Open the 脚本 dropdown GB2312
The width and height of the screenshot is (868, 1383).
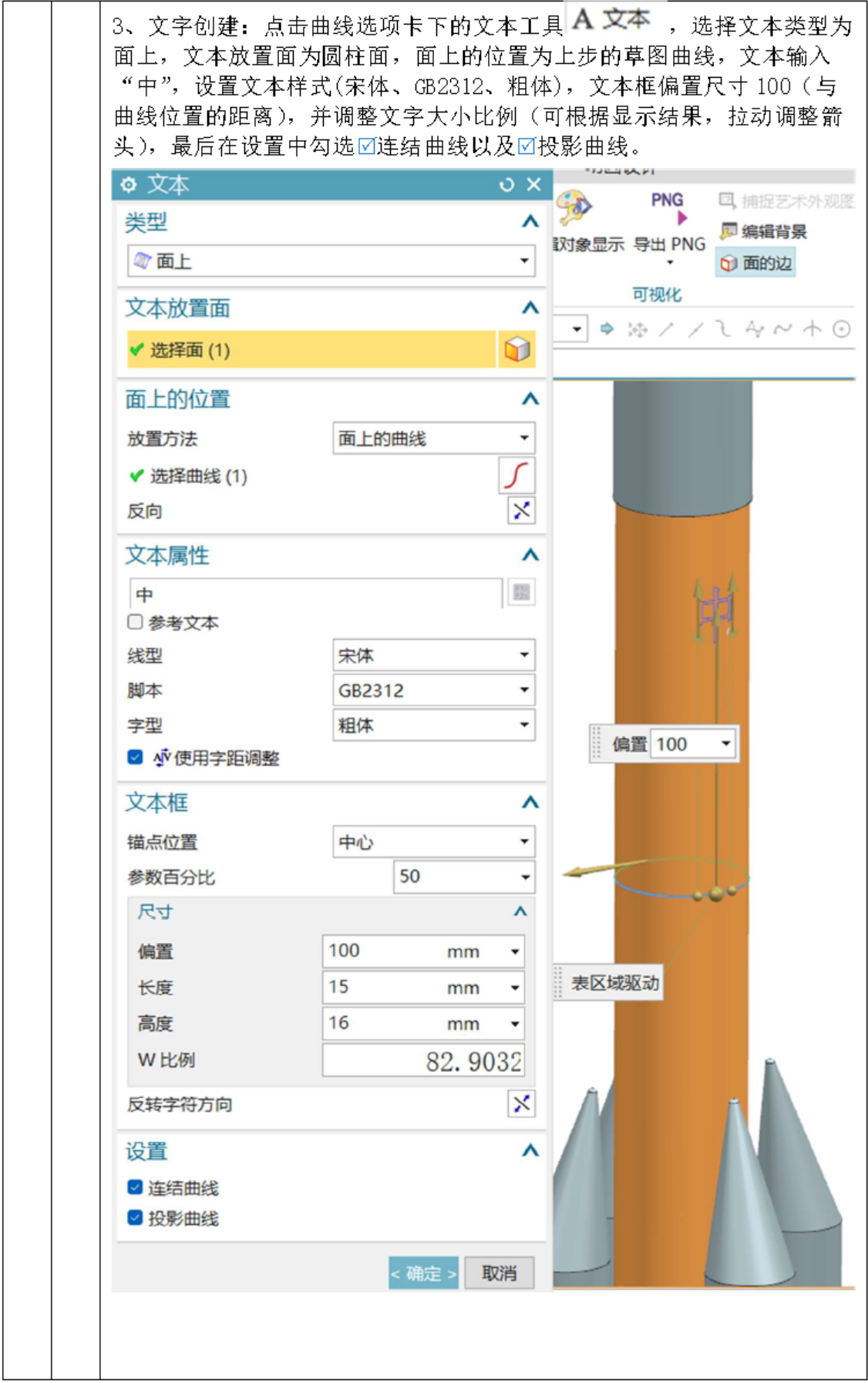[434, 690]
